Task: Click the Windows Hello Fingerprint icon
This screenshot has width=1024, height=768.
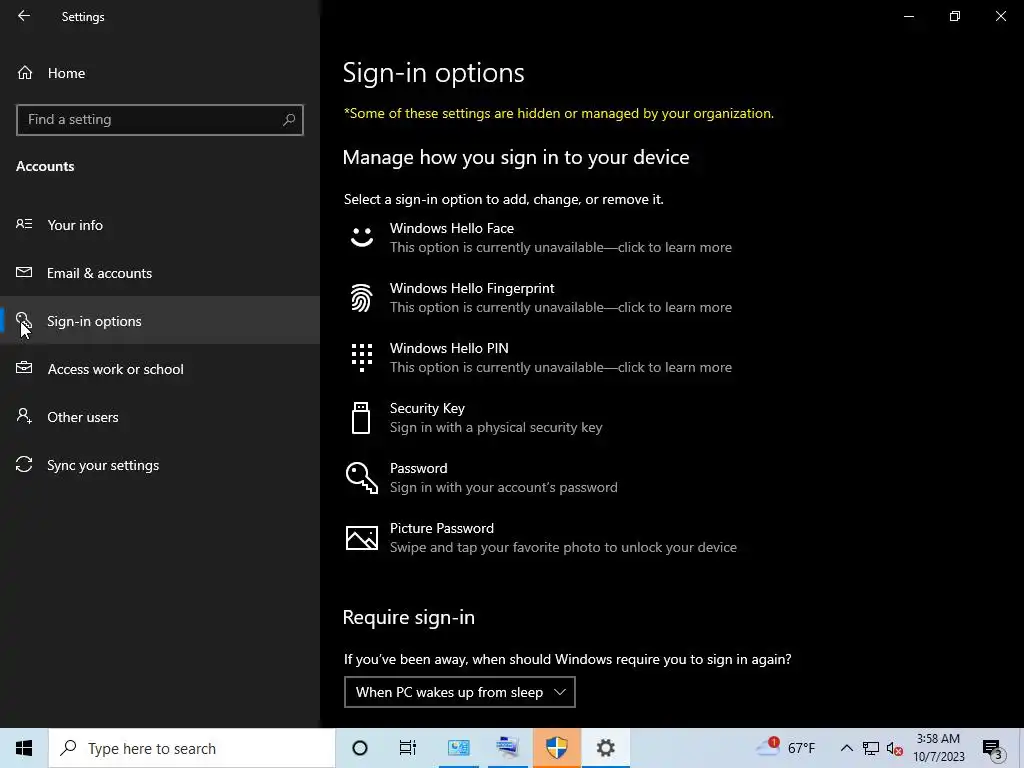Action: [x=362, y=298]
